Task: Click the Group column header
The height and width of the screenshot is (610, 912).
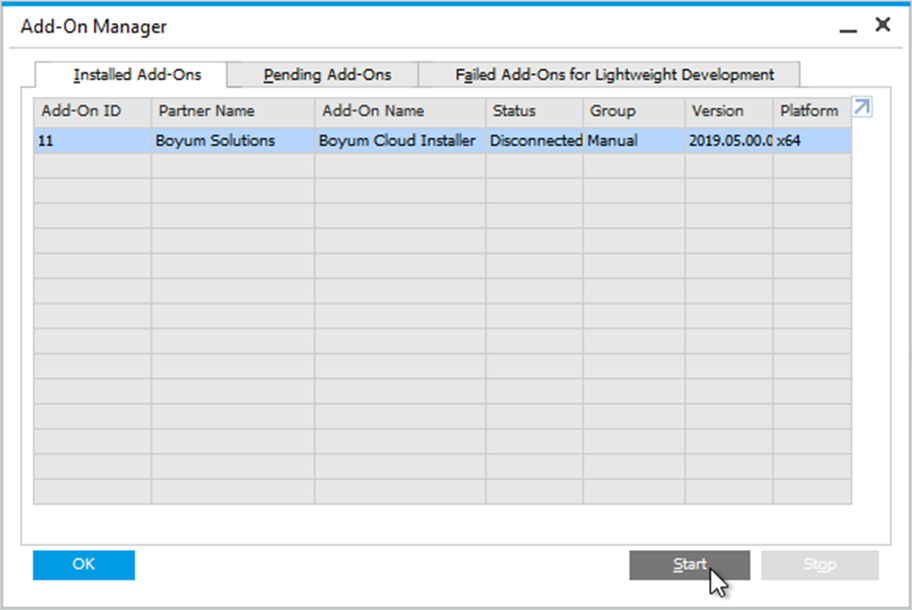Action: [x=634, y=112]
